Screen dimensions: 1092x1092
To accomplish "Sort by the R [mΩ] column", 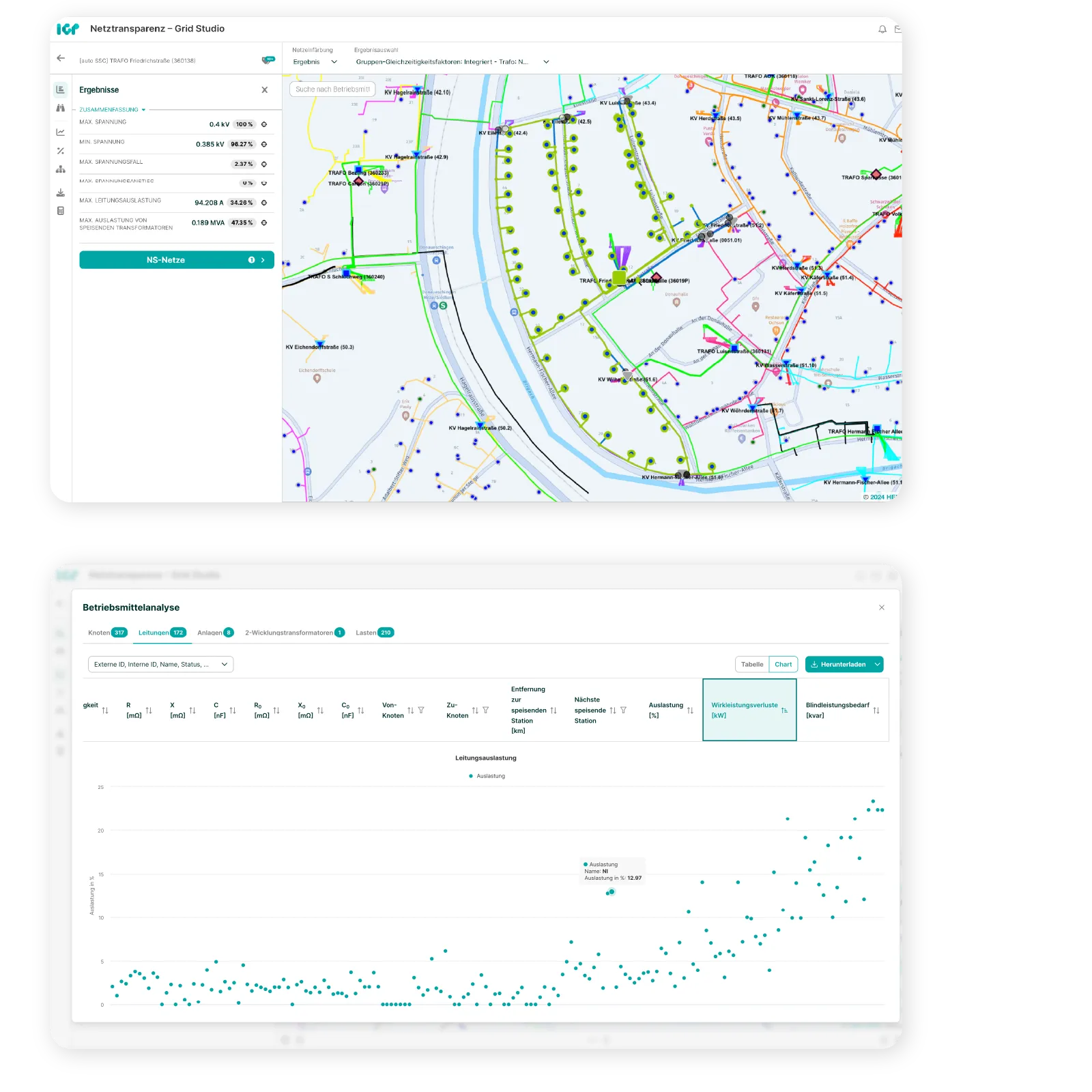I will (x=149, y=710).
